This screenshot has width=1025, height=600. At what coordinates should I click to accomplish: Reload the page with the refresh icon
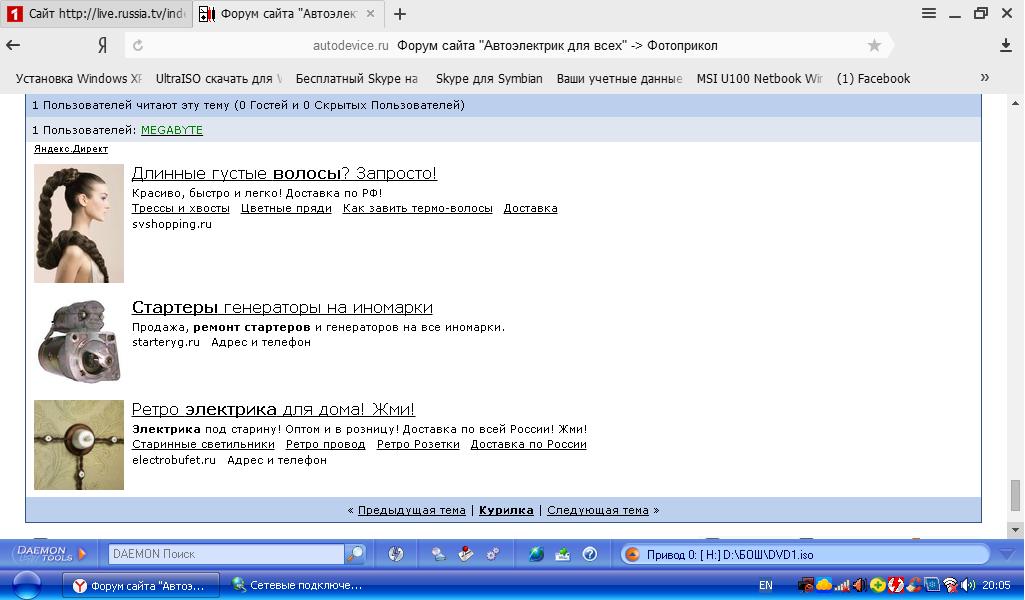coord(138,45)
